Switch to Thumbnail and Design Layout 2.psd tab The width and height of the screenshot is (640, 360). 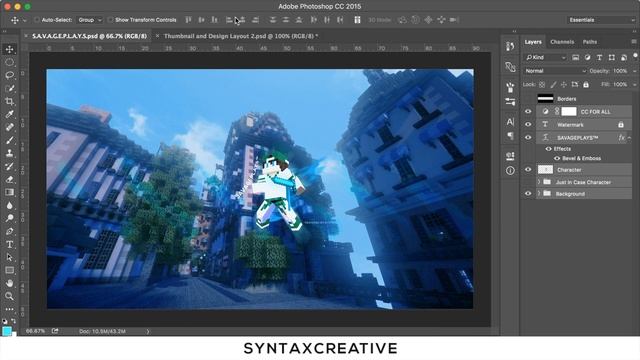(241, 36)
